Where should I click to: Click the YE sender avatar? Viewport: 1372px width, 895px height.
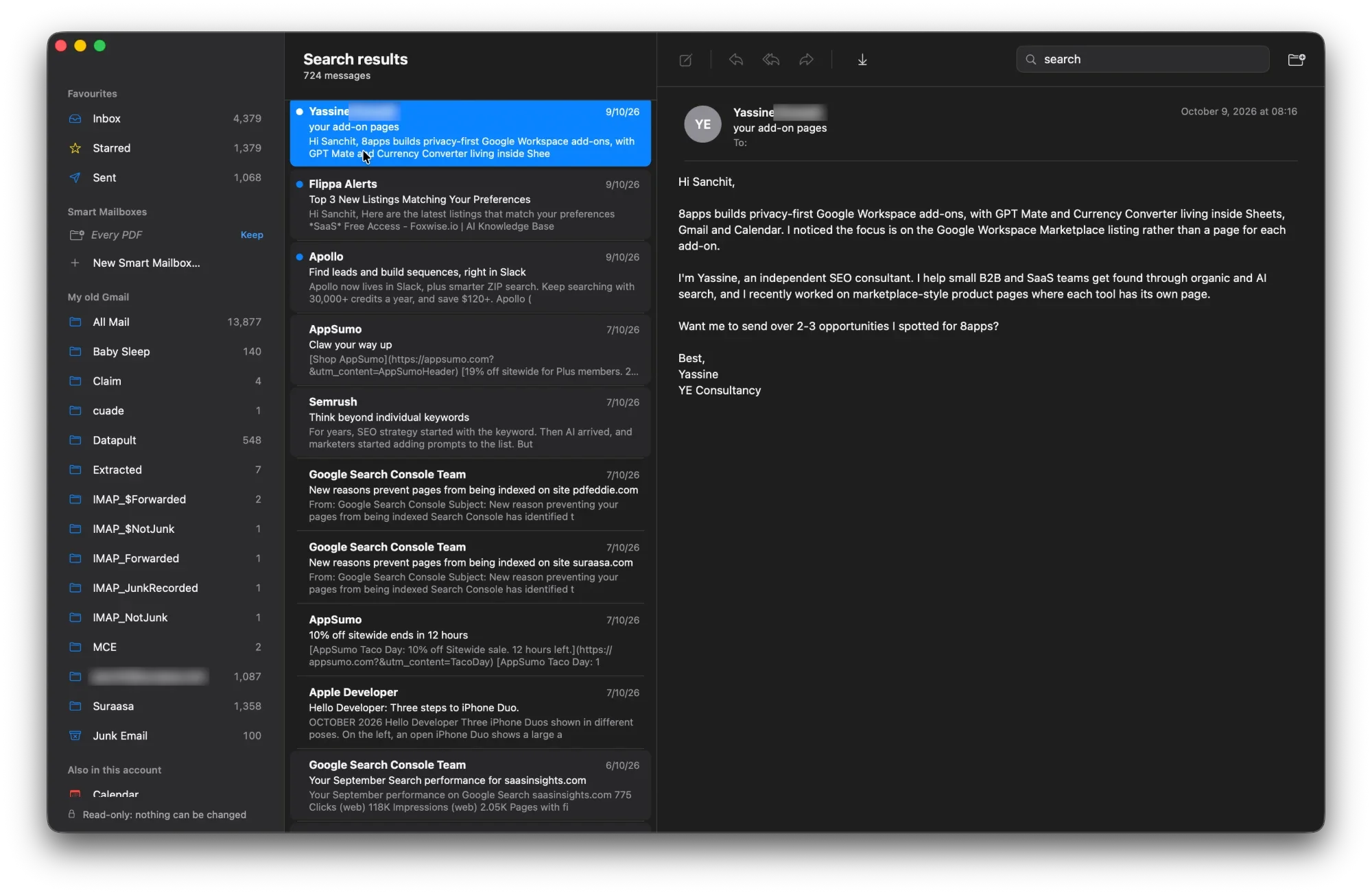(702, 124)
